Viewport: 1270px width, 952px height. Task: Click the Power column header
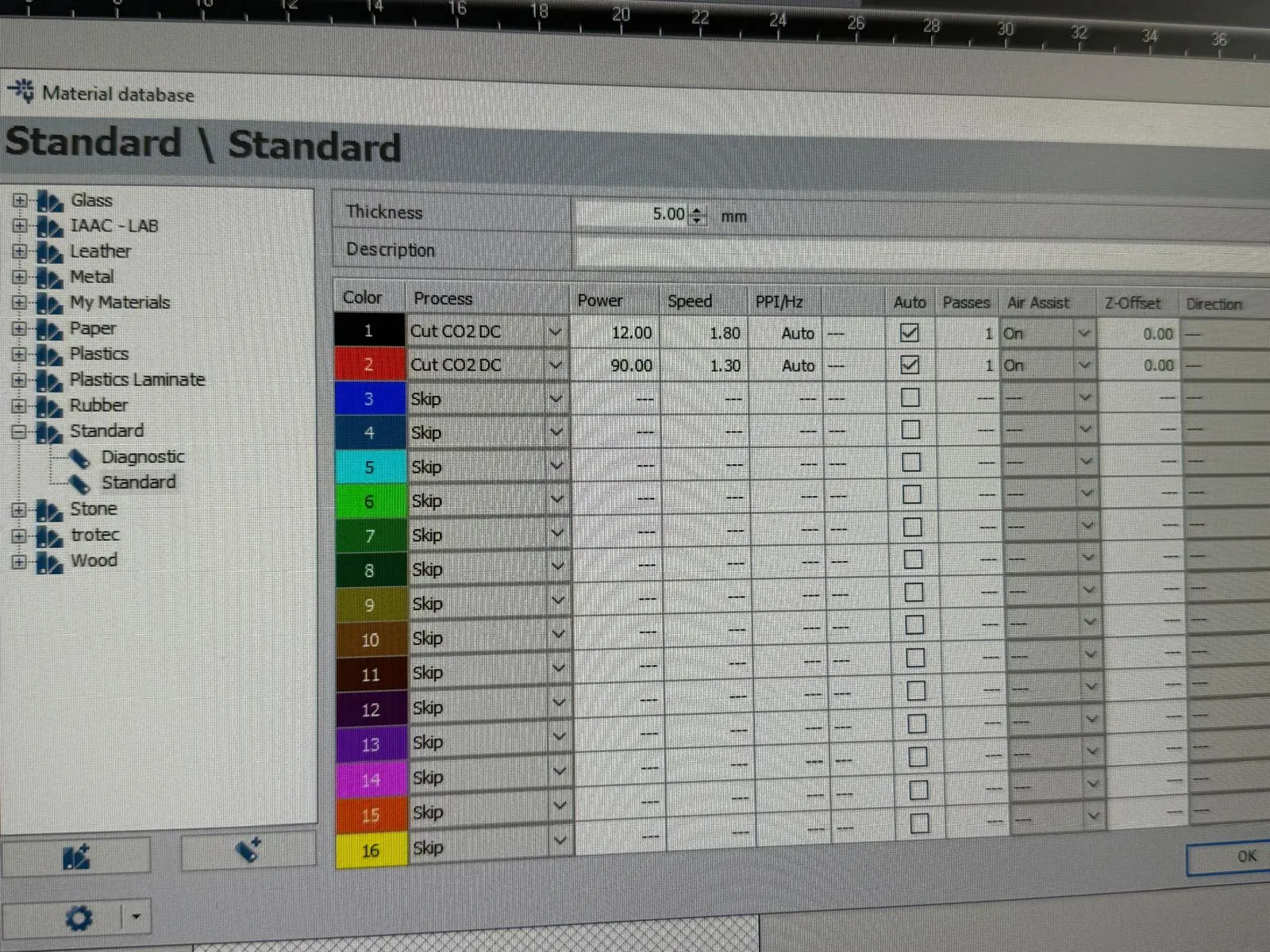(615, 301)
